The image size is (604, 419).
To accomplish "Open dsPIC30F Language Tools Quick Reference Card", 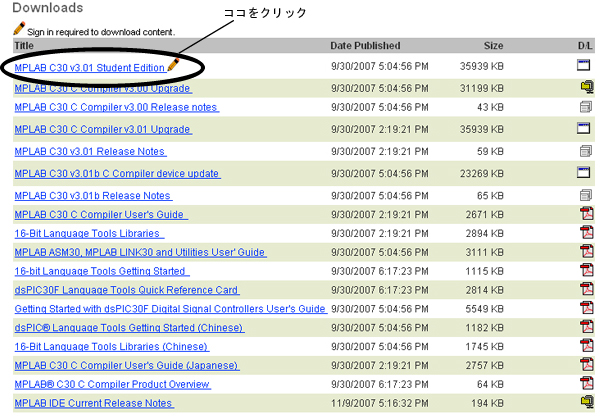I will (127, 290).
